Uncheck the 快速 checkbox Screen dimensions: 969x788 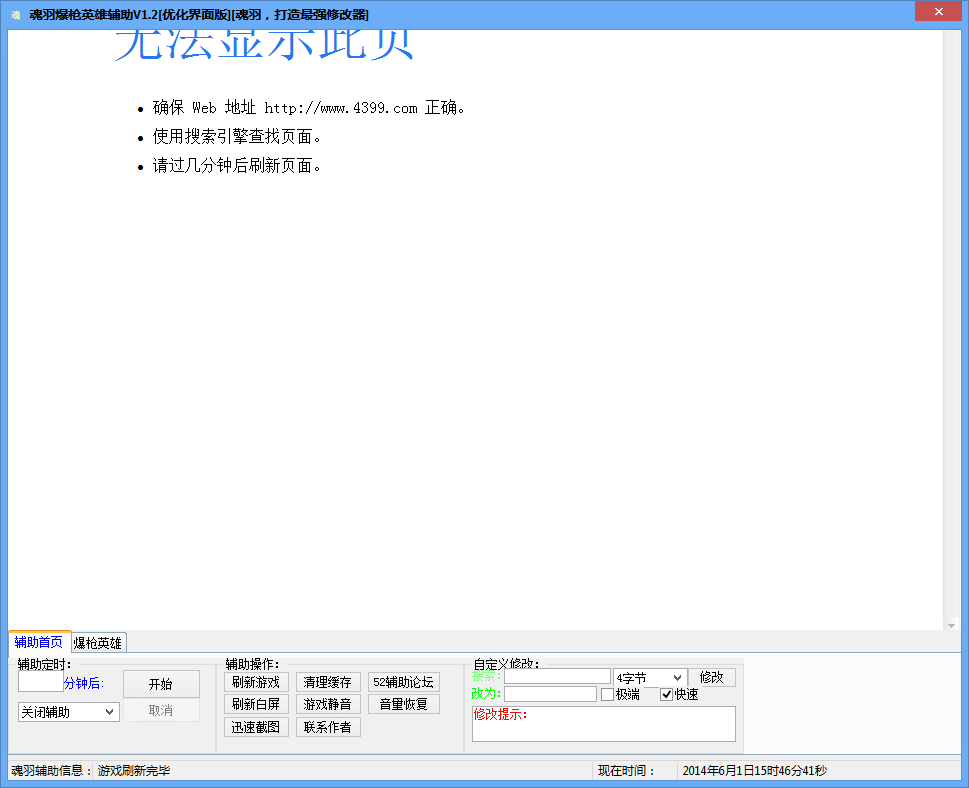667,694
